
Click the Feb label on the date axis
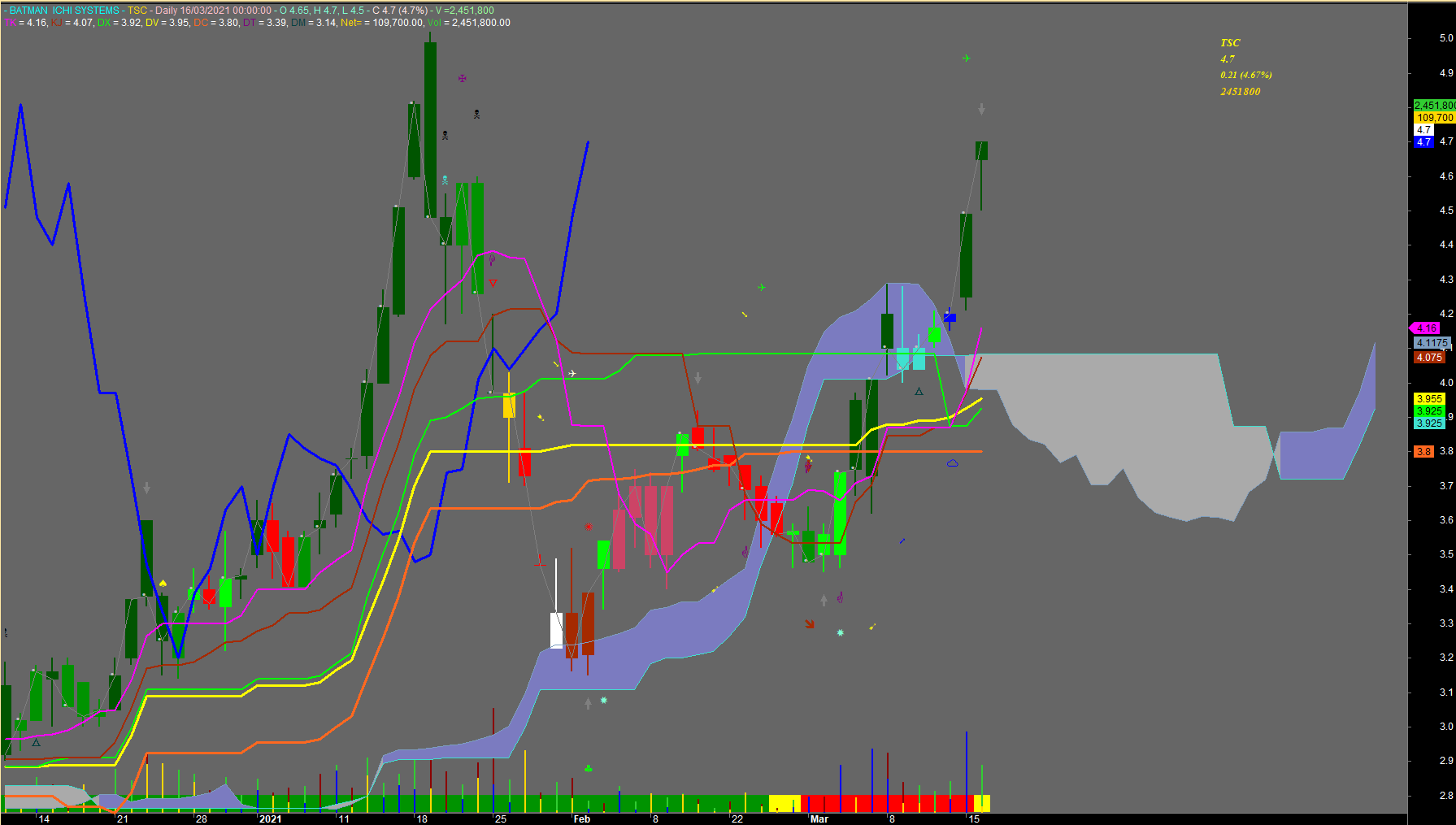click(x=581, y=819)
